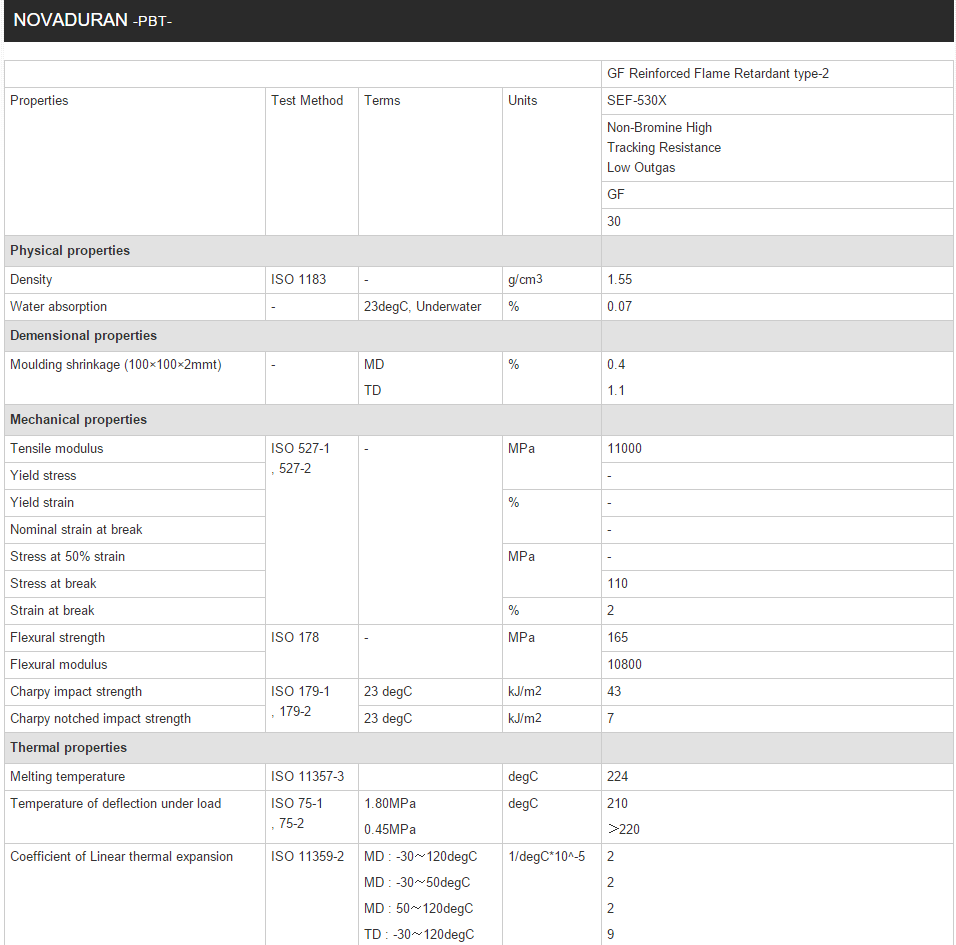Select the Charpy impact strength value '43'
956x945 pixels.
tap(613, 691)
